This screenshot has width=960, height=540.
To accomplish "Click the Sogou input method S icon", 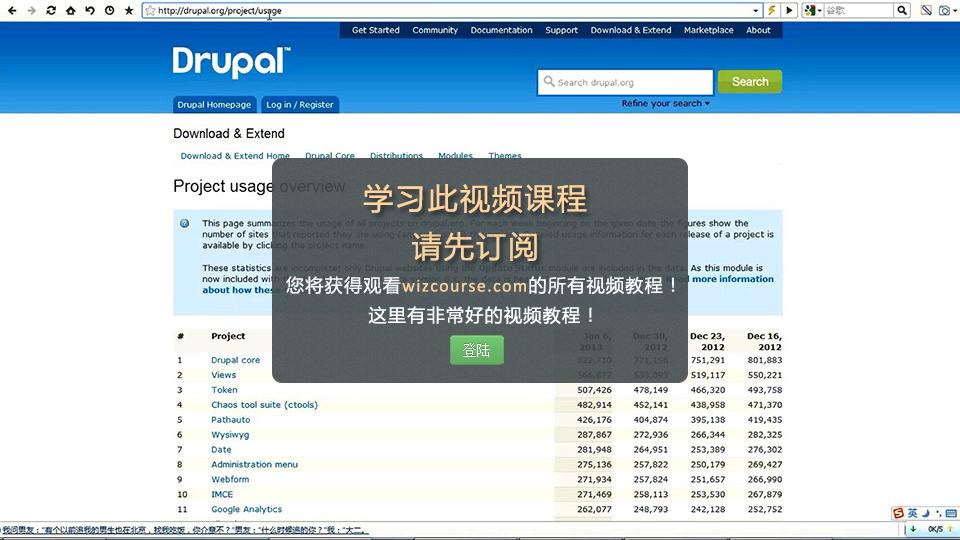I will click(898, 513).
